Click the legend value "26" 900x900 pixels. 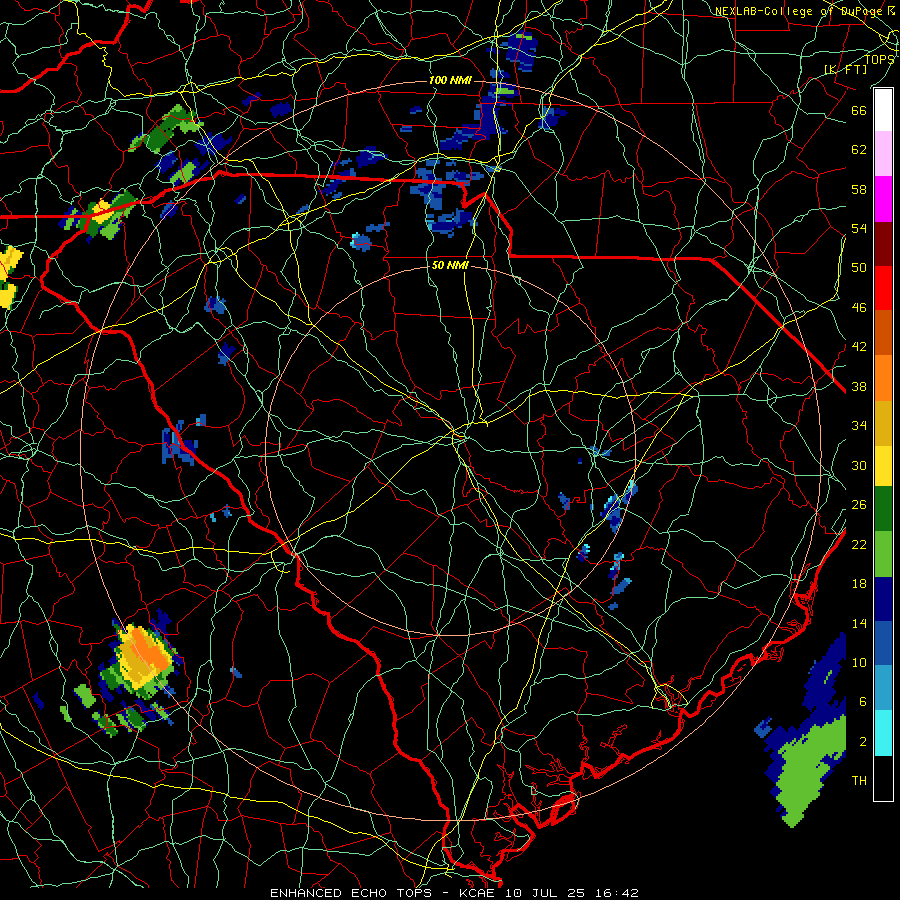point(859,505)
